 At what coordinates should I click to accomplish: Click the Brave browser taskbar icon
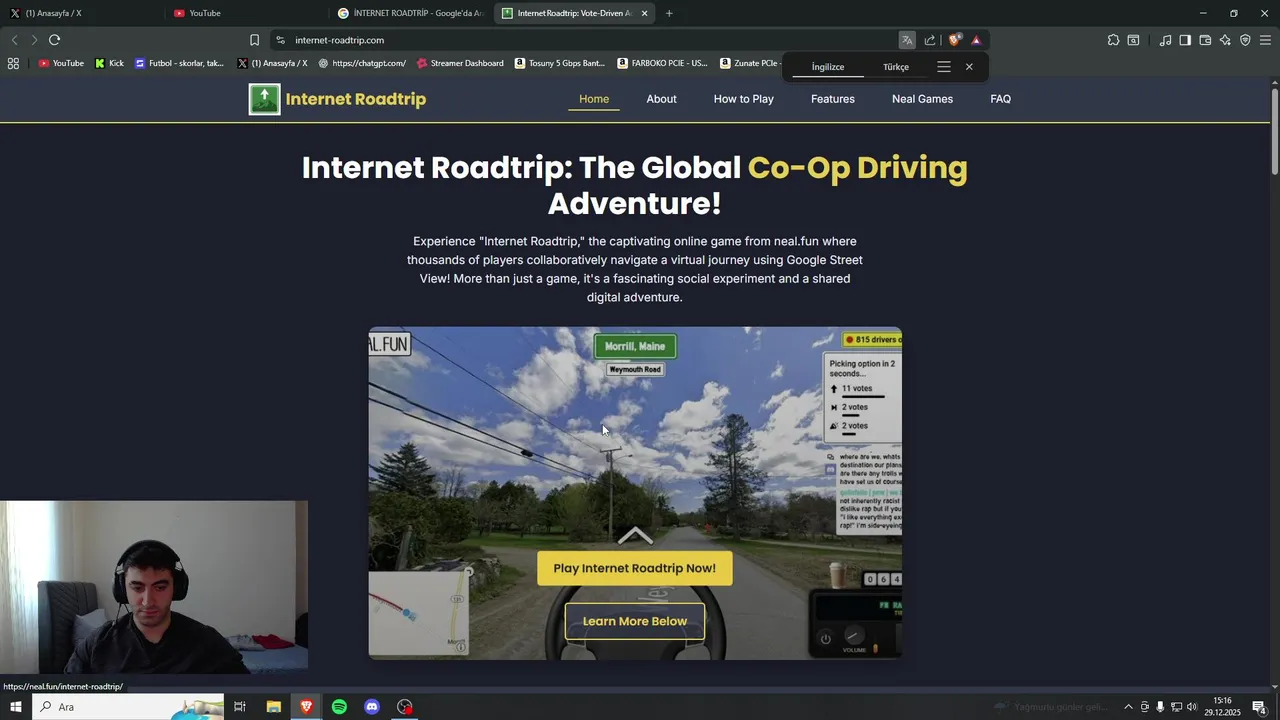306,707
